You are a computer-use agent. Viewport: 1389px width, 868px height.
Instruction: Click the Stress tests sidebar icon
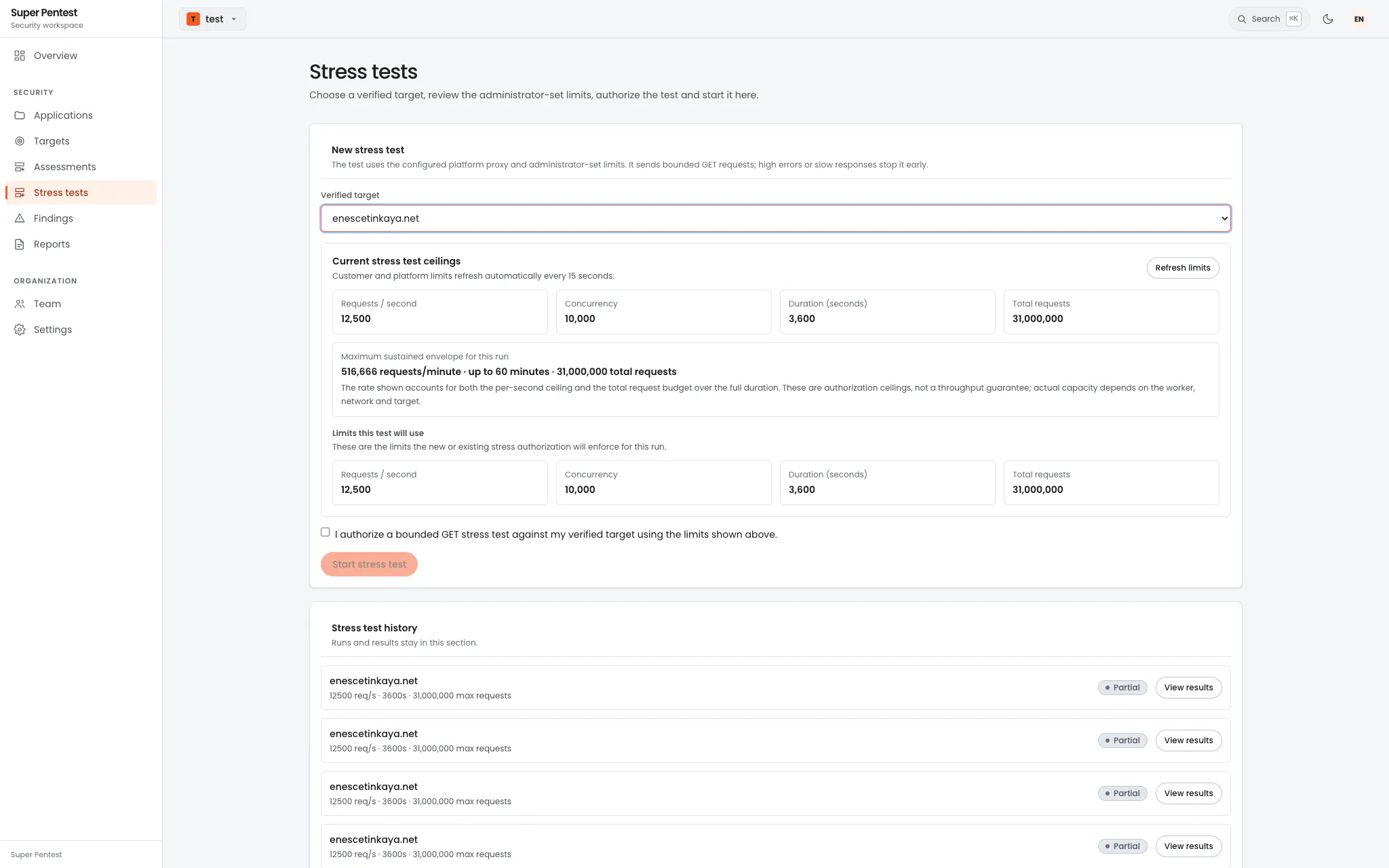[x=20, y=193]
